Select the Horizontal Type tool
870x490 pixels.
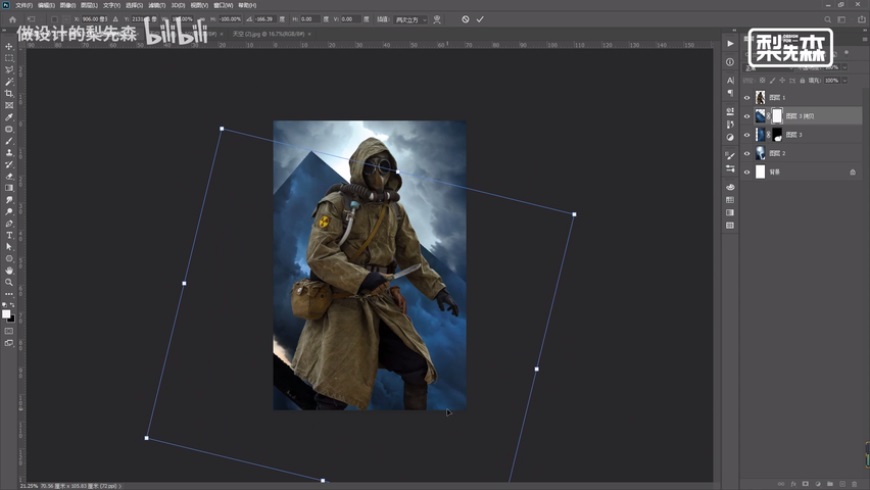tap(9, 235)
